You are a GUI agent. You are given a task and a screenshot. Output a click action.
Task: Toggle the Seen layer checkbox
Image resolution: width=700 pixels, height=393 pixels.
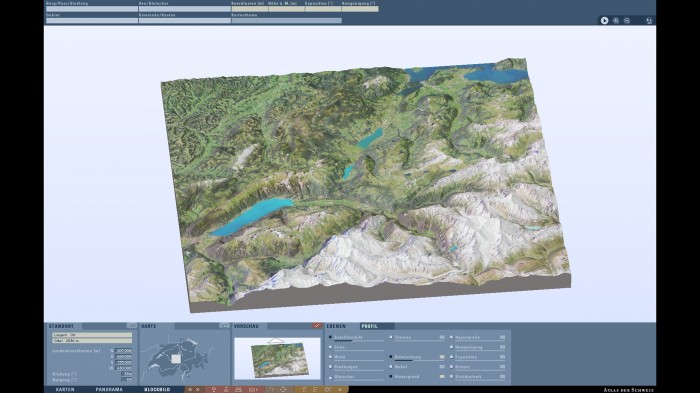pos(330,347)
